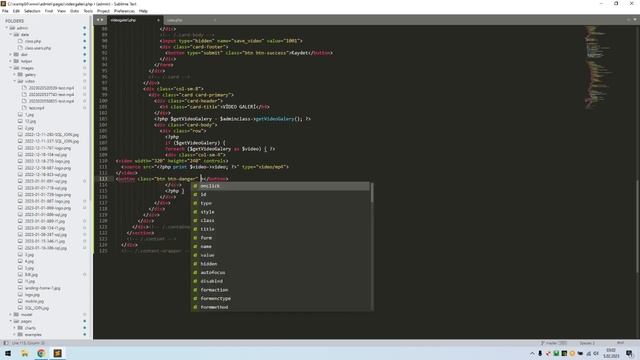Viewport: 640px width, 360px height.
Task: Open the File menu
Action: pyautogui.click(x=5, y=11)
